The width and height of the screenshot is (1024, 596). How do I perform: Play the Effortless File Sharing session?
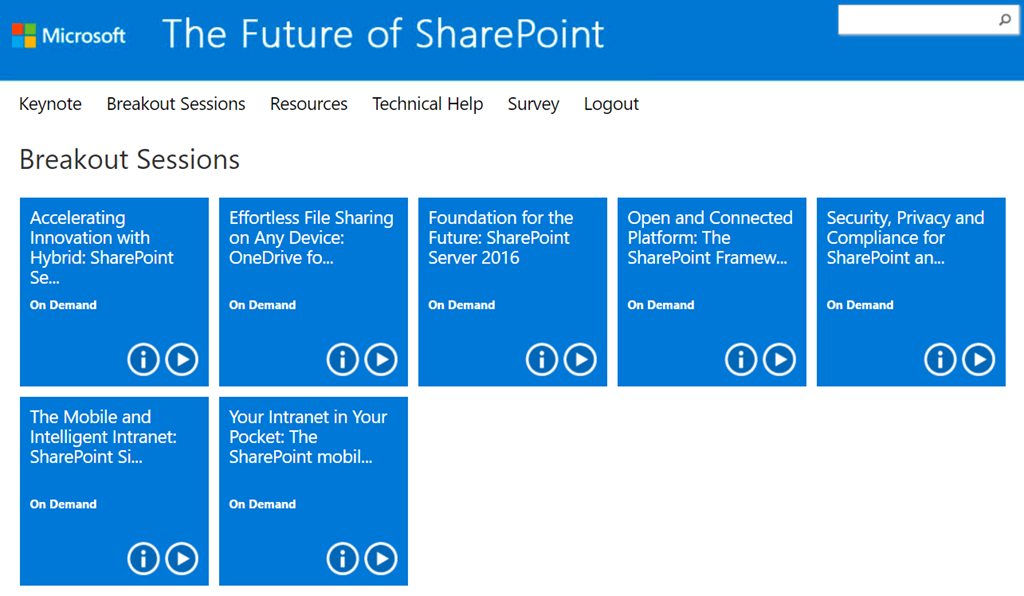point(380,359)
